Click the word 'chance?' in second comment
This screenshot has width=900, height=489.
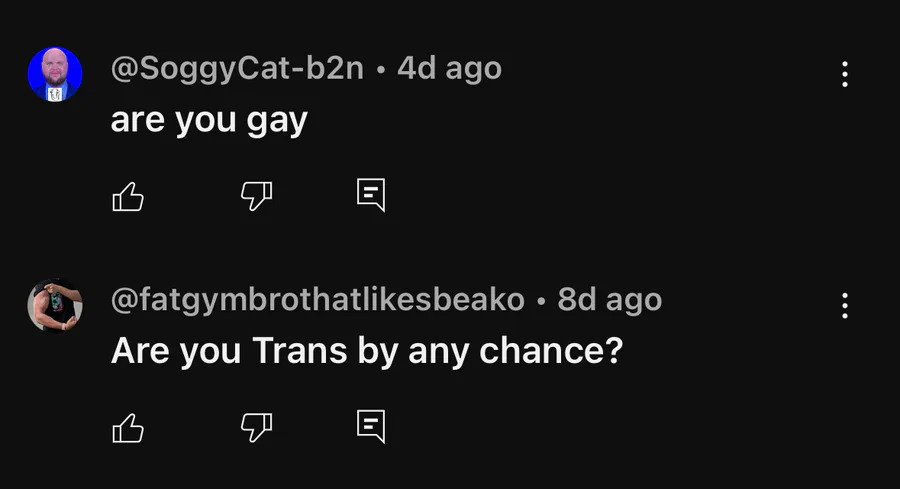point(551,350)
